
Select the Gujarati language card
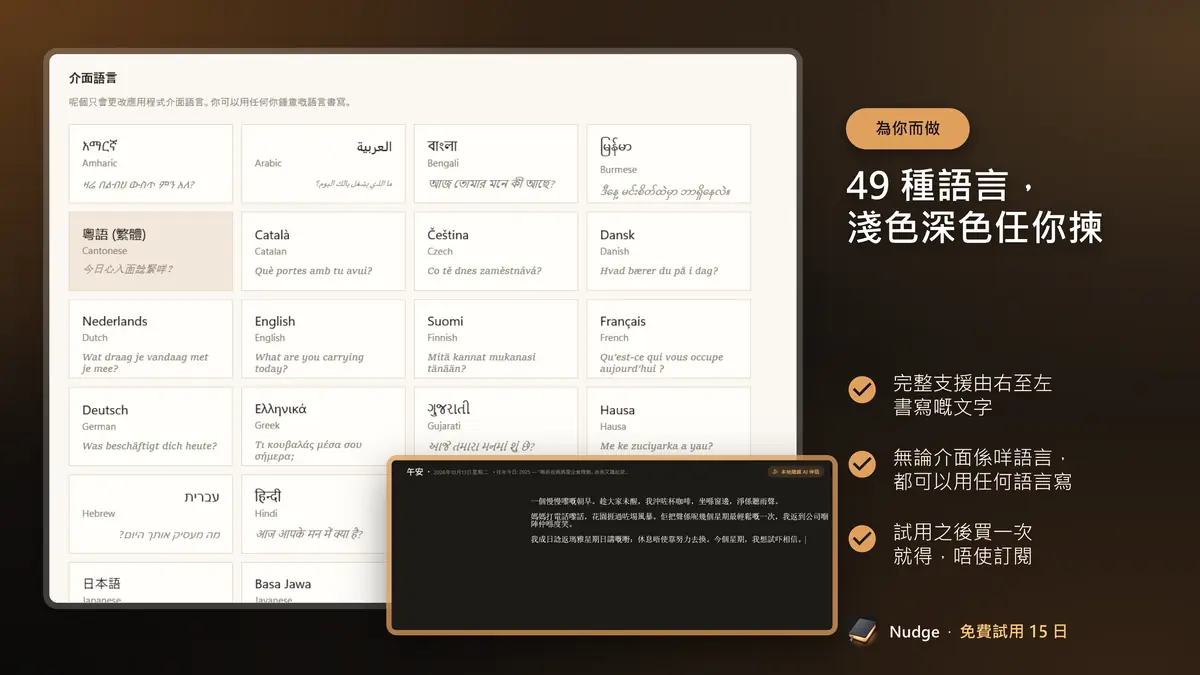point(496,421)
